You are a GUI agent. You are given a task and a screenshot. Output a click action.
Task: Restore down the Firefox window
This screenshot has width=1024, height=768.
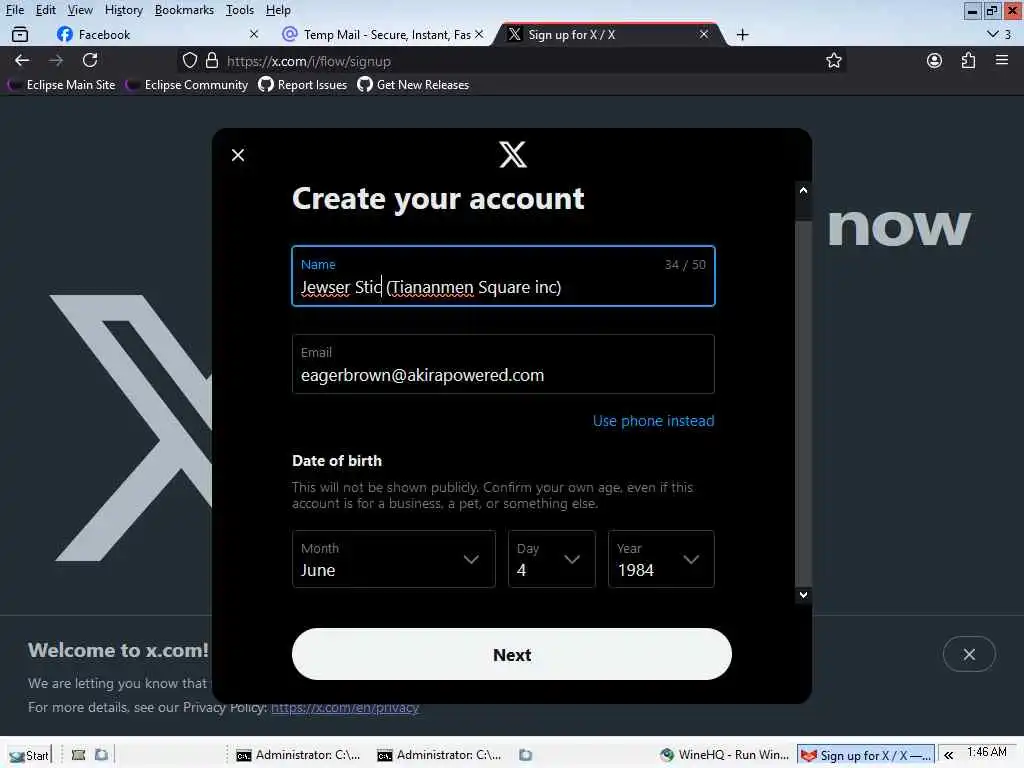(x=992, y=10)
